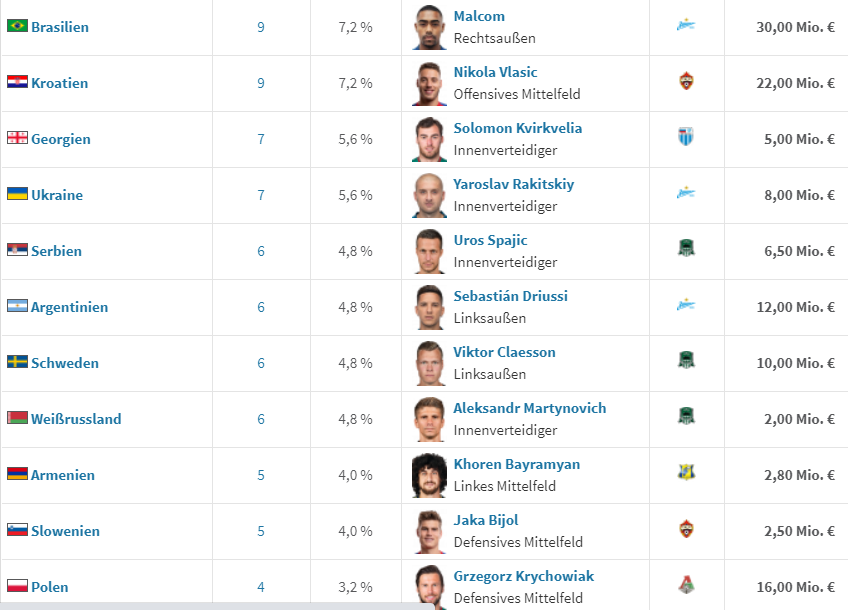Click the club crest in Malcom's row
The image size is (848, 610).
[685, 25]
